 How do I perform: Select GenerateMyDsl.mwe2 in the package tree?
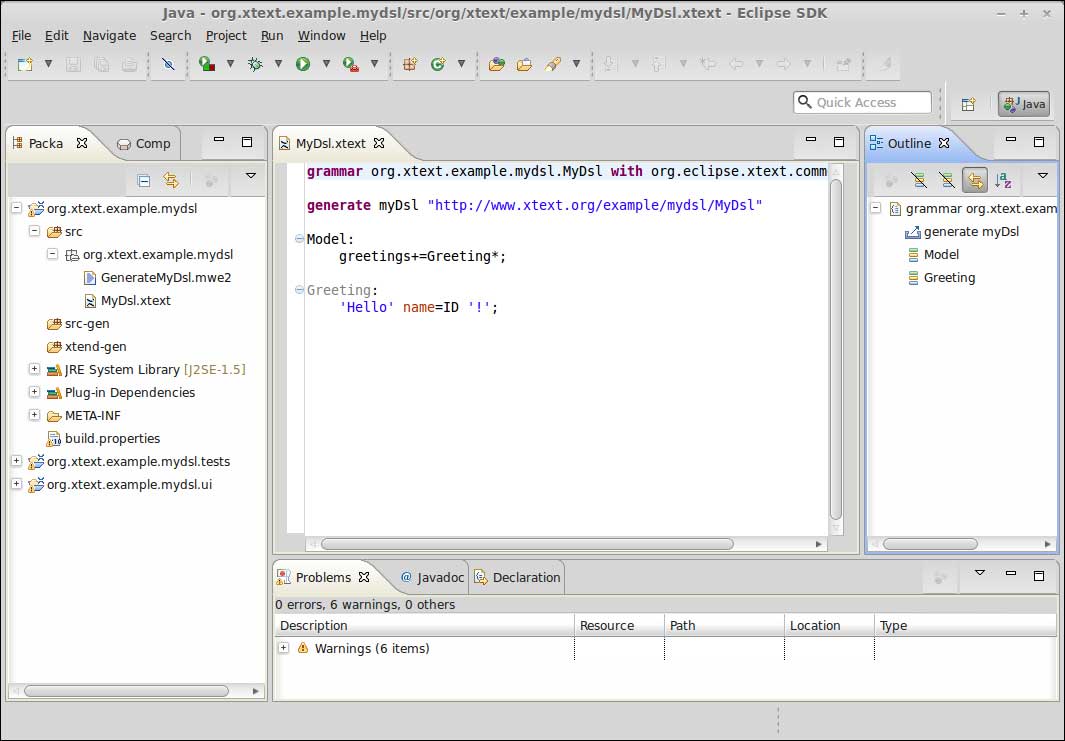(x=165, y=277)
